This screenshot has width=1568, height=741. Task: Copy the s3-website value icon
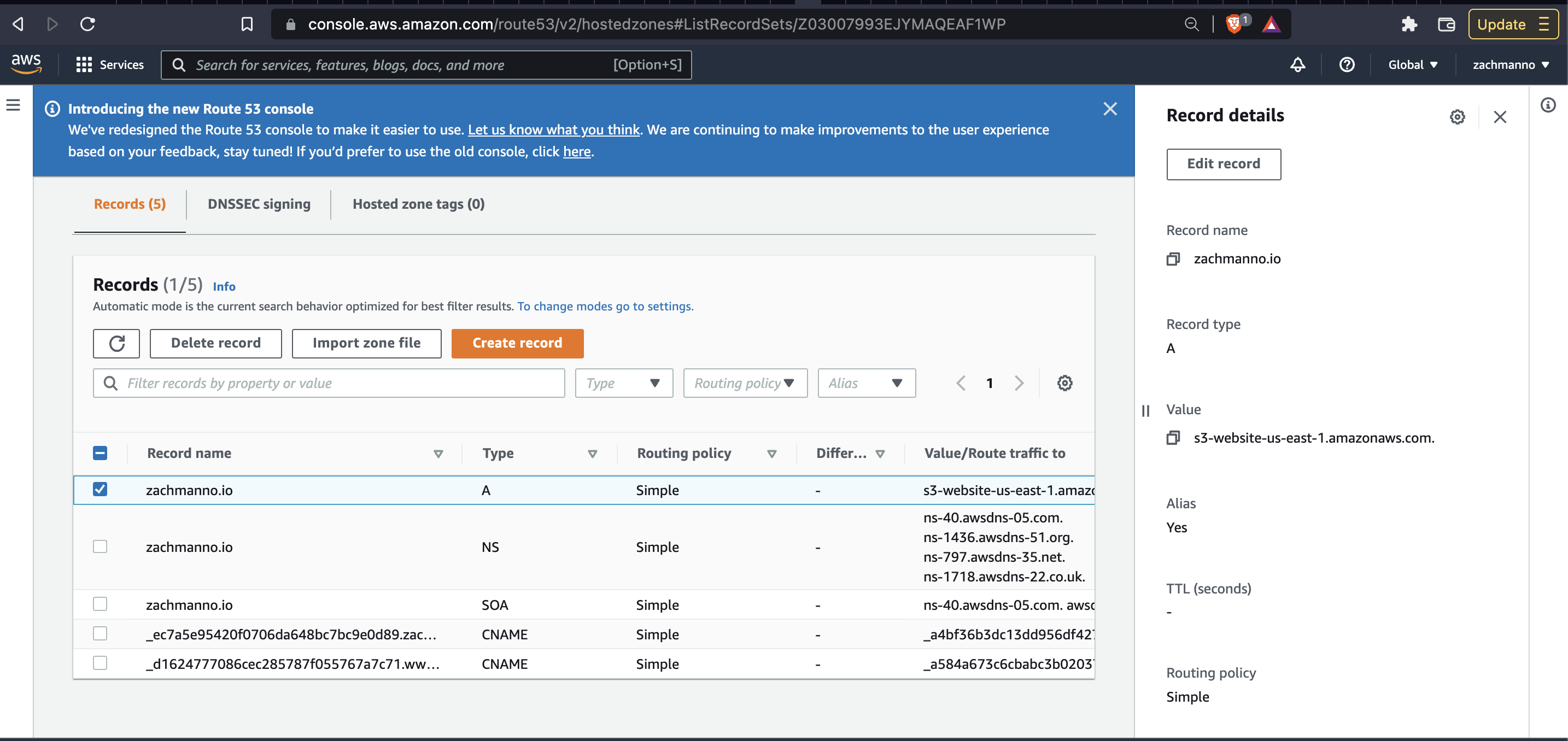(1172, 438)
